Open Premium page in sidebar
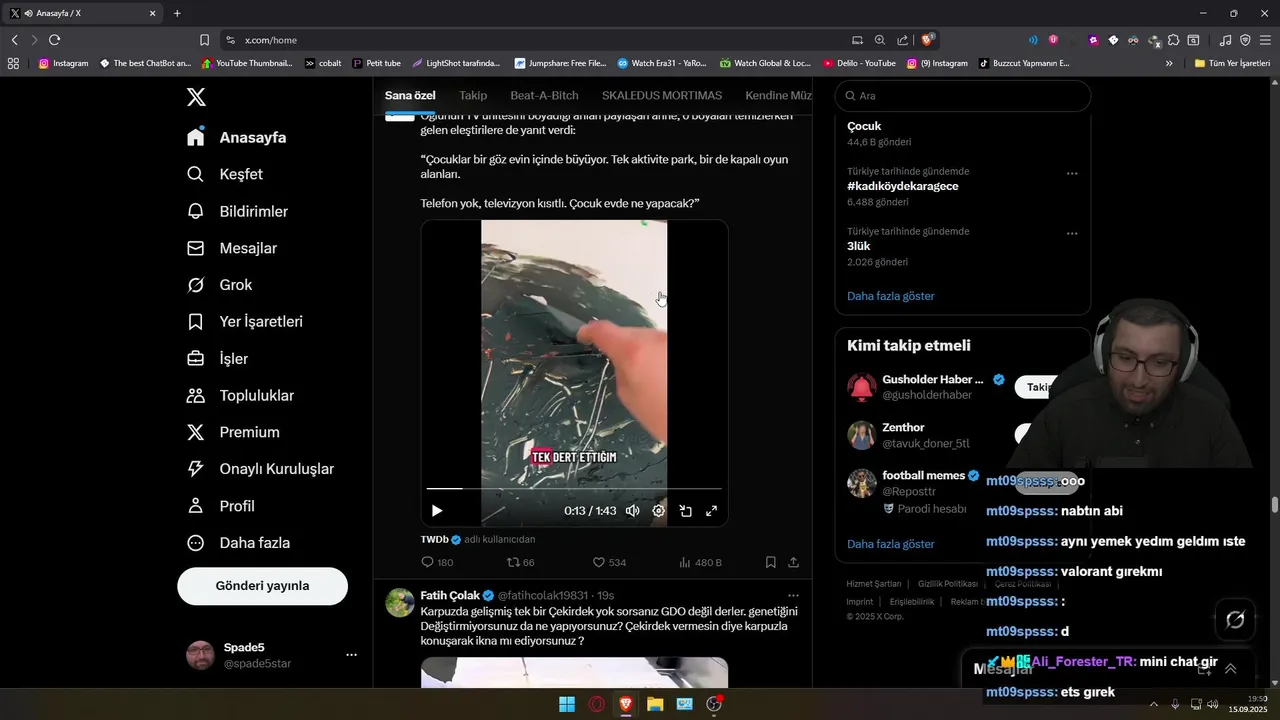 point(234,432)
